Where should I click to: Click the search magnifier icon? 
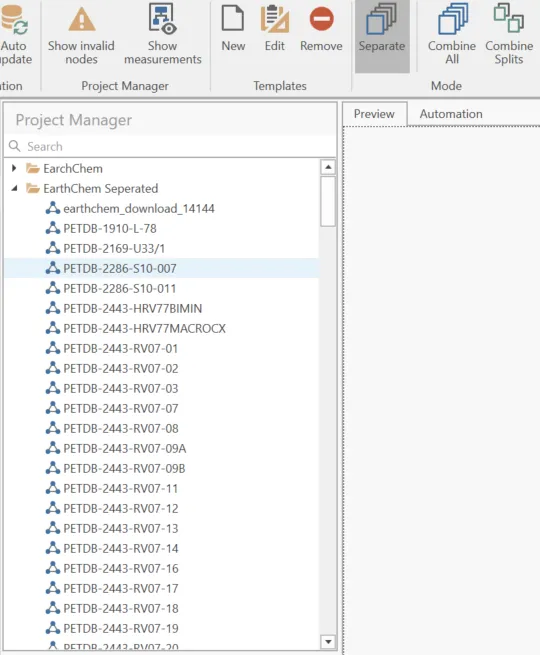(15, 146)
